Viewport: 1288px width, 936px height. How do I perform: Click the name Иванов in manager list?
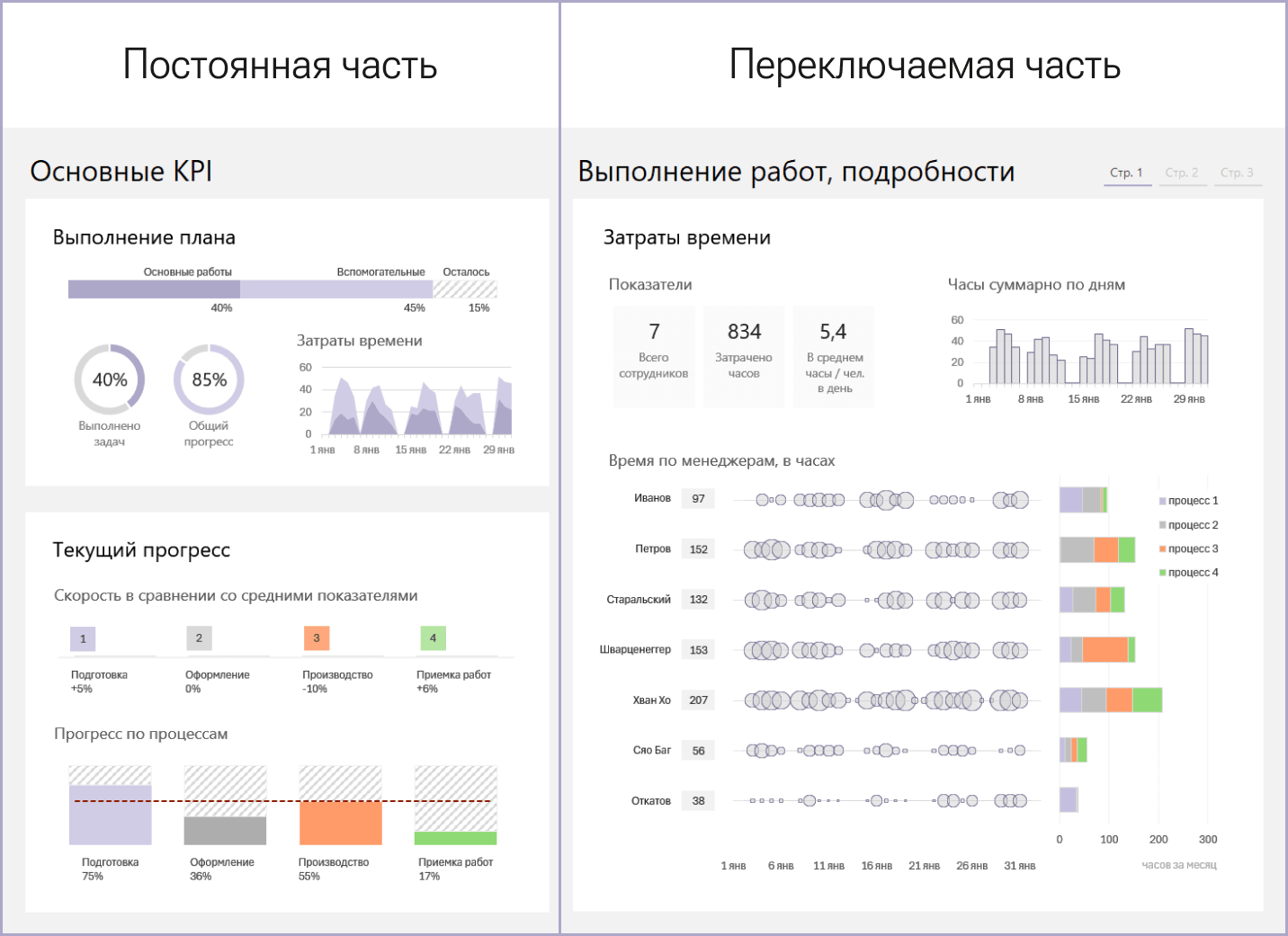pos(652,498)
